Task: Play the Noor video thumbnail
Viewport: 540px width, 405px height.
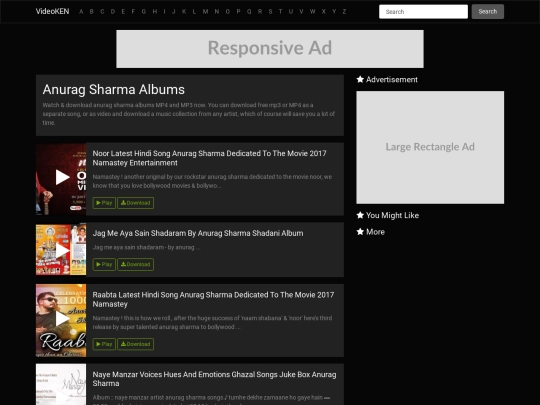Action: pyautogui.click(x=61, y=179)
